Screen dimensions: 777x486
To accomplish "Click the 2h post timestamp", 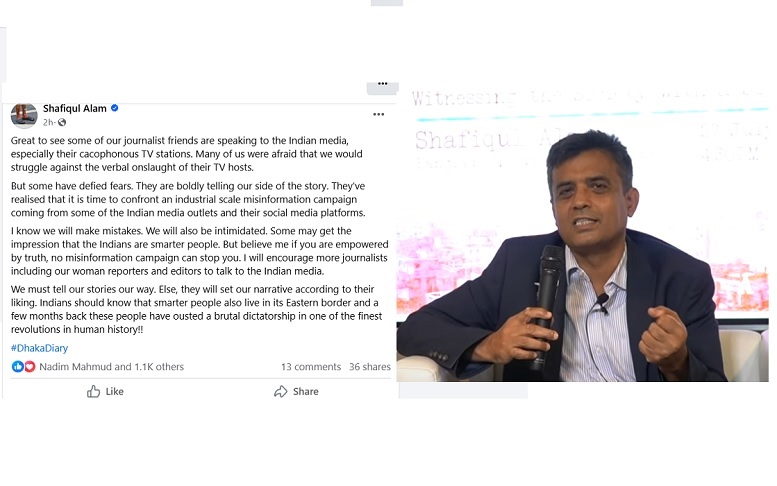I will (x=48, y=122).
